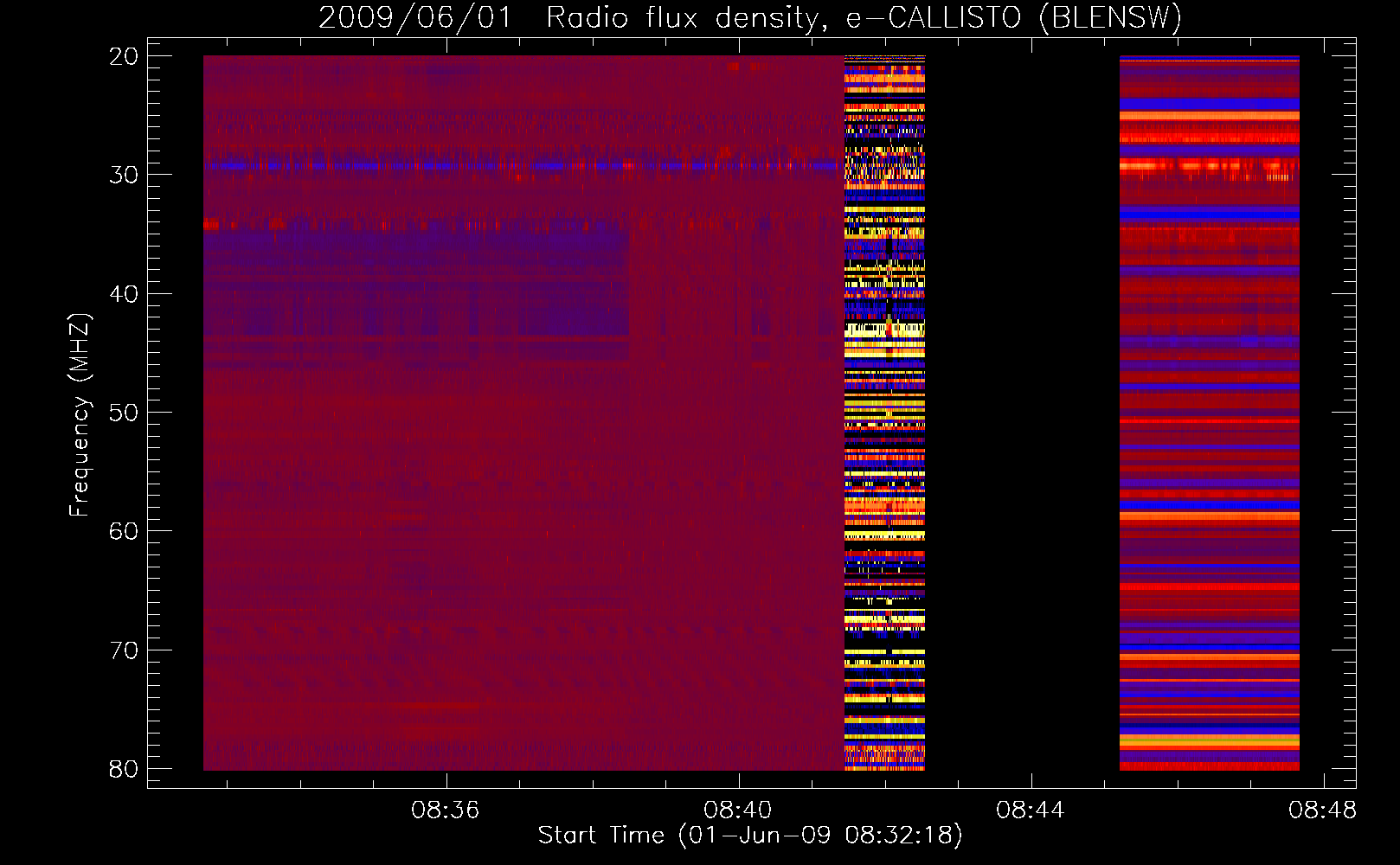
Task: Click the "Start Time (01-Jun-09 08:32:18)" x-axis label
Action: coord(750,836)
